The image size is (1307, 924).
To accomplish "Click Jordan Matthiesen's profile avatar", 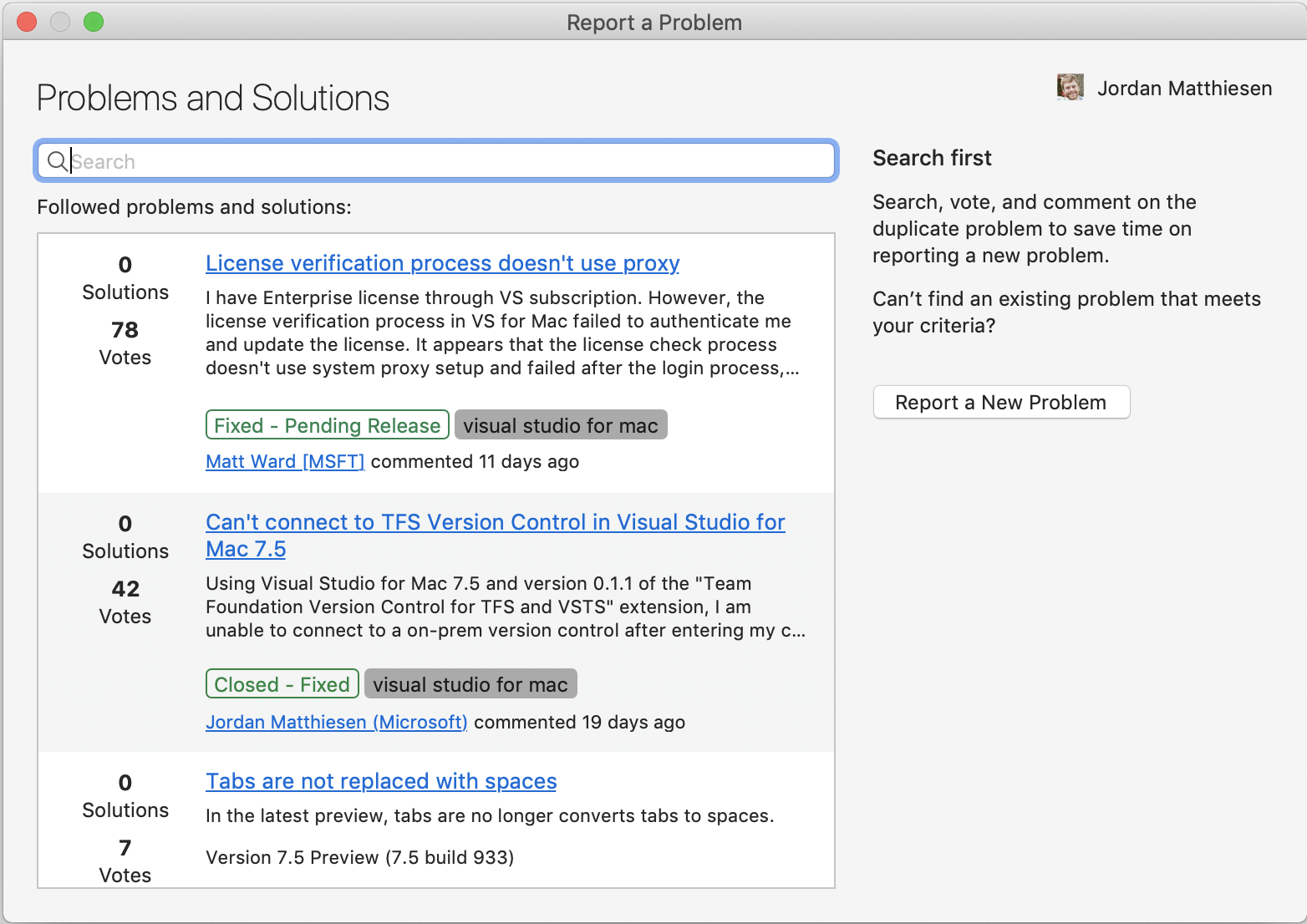I will click(x=1070, y=88).
